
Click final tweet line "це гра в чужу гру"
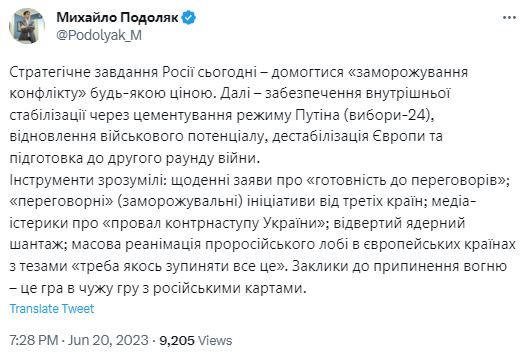pos(158,288)
